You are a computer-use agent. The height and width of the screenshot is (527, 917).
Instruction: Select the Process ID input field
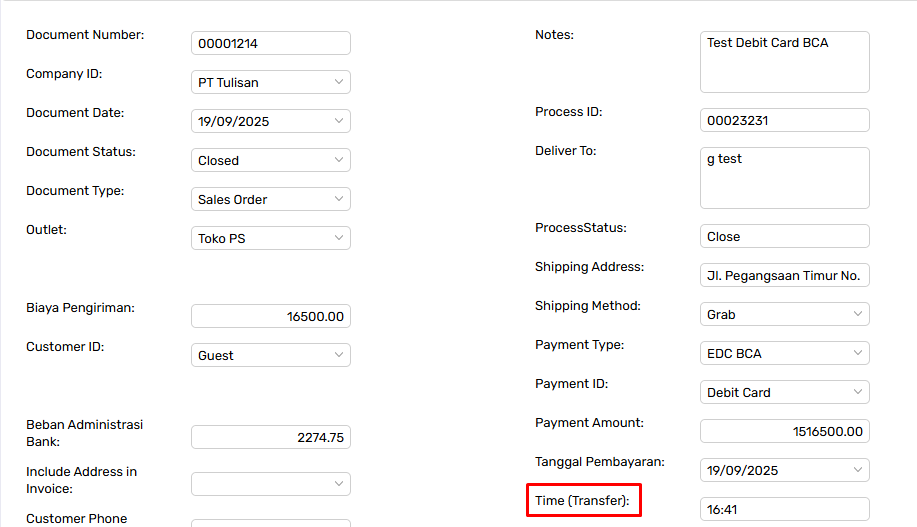[784, 120]
